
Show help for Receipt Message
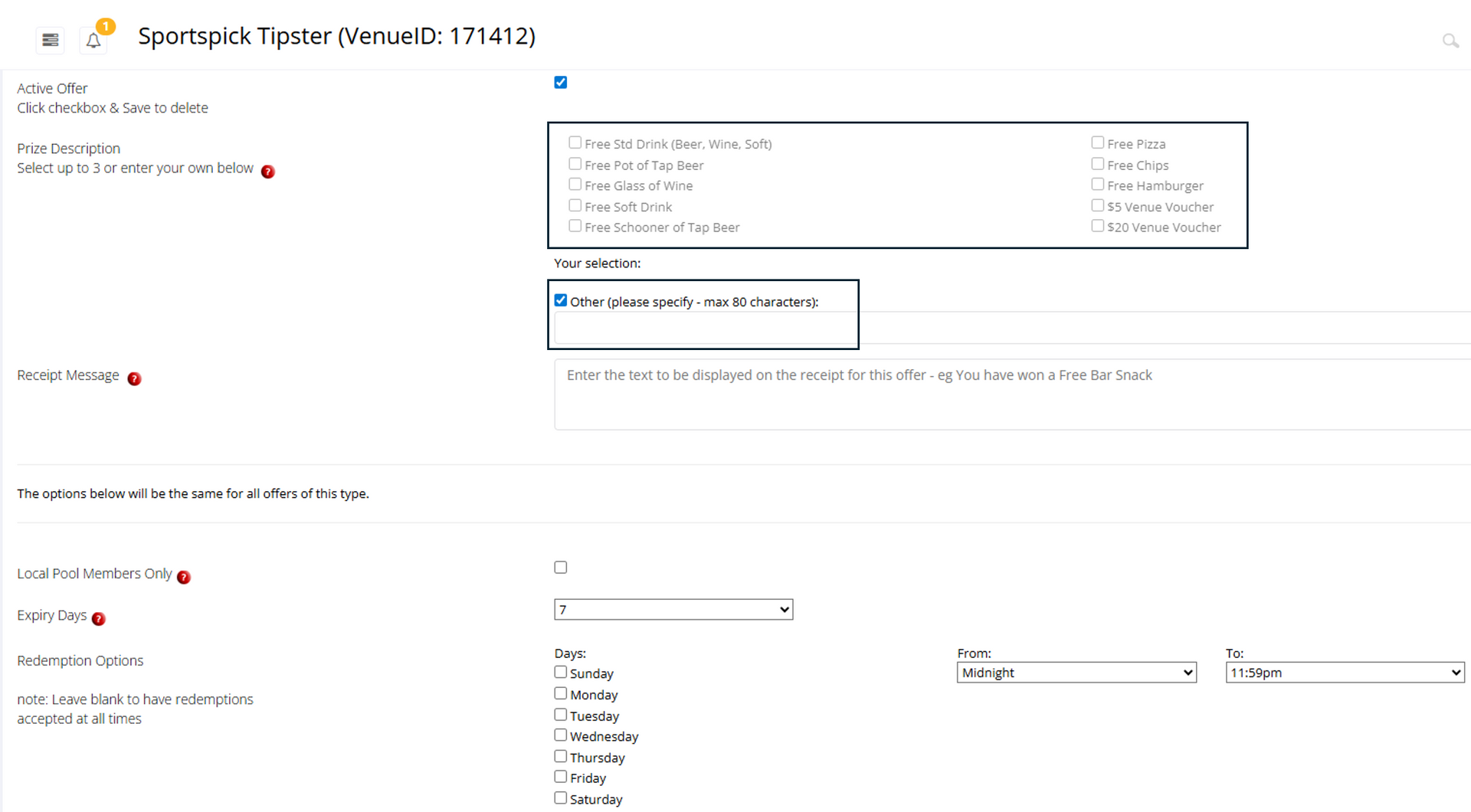[x=134, y=378]
